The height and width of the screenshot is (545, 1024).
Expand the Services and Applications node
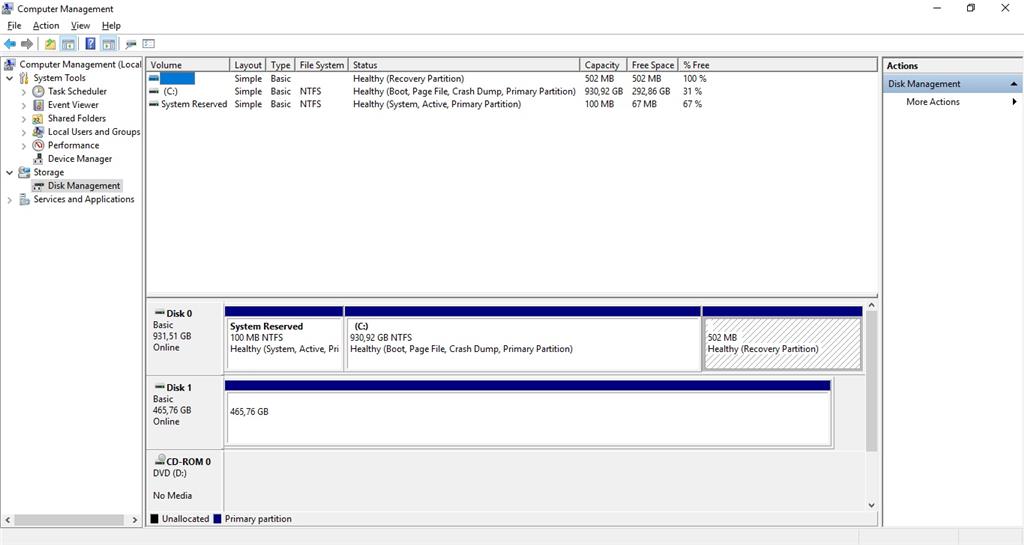[x=9, y=200]
